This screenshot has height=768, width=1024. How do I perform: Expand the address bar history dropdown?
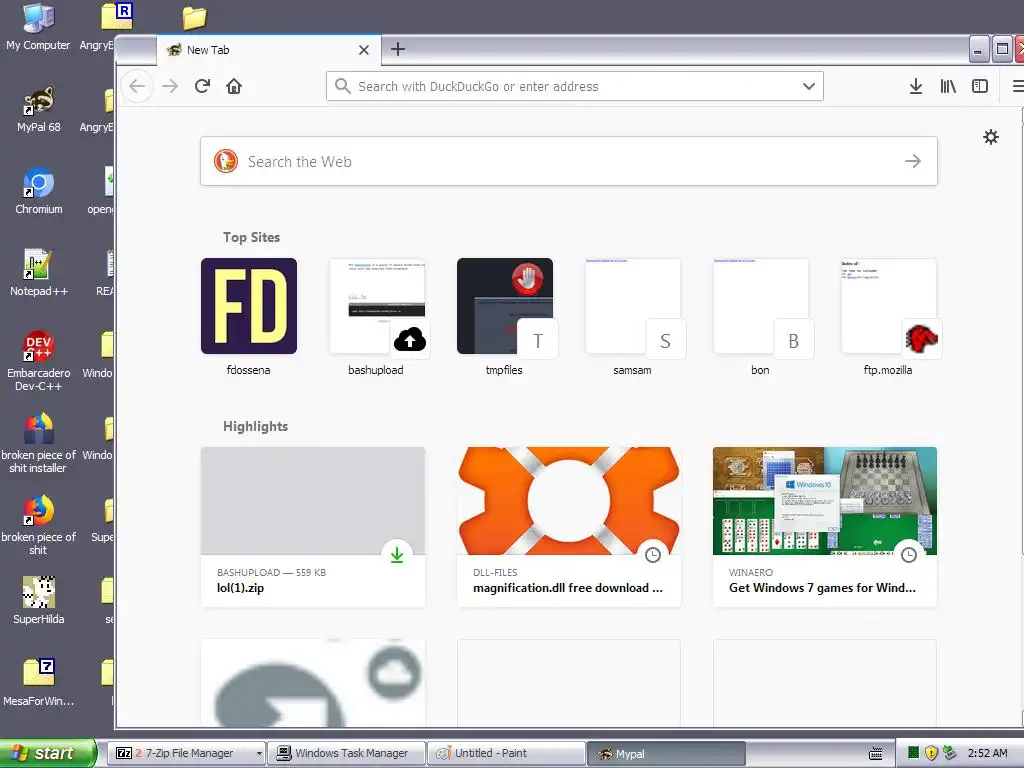pyautogui.click(x=808, y=86)
